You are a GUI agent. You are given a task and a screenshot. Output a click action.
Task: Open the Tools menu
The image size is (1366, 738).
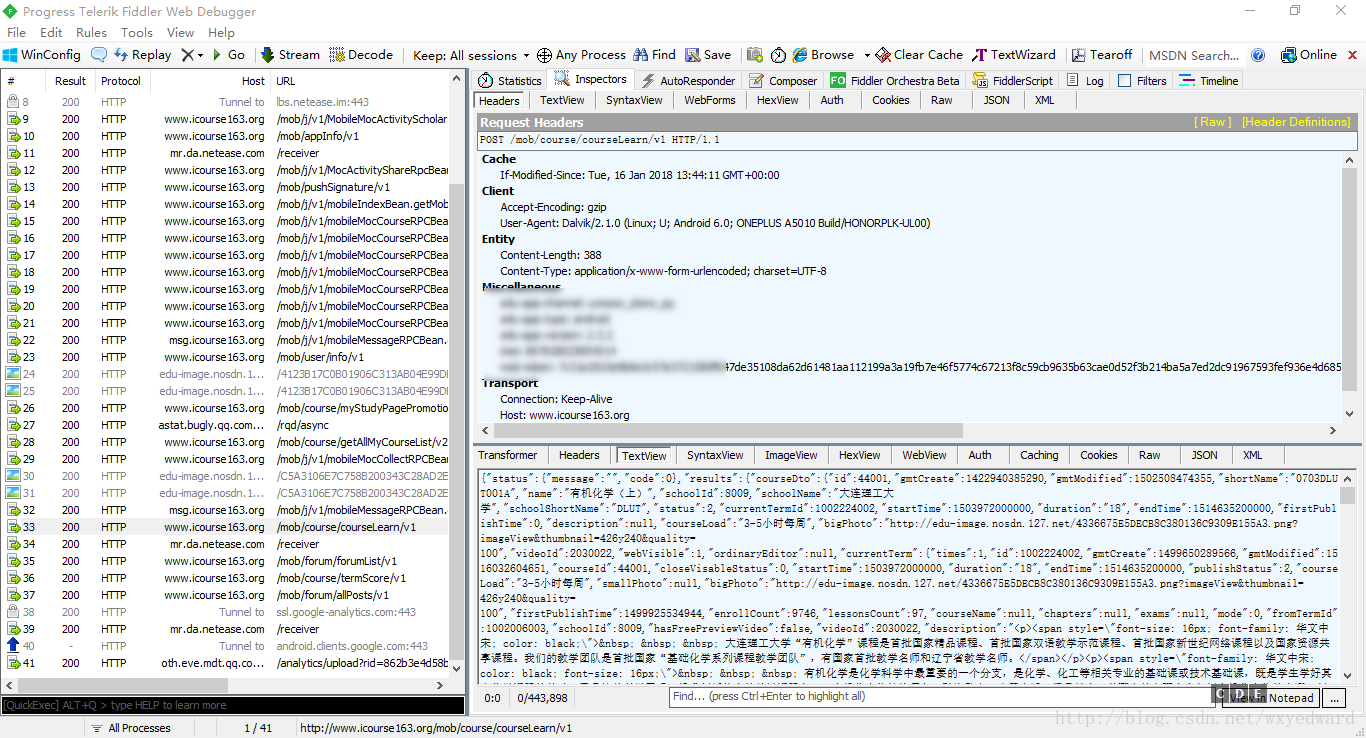click(x=137, y=32)
